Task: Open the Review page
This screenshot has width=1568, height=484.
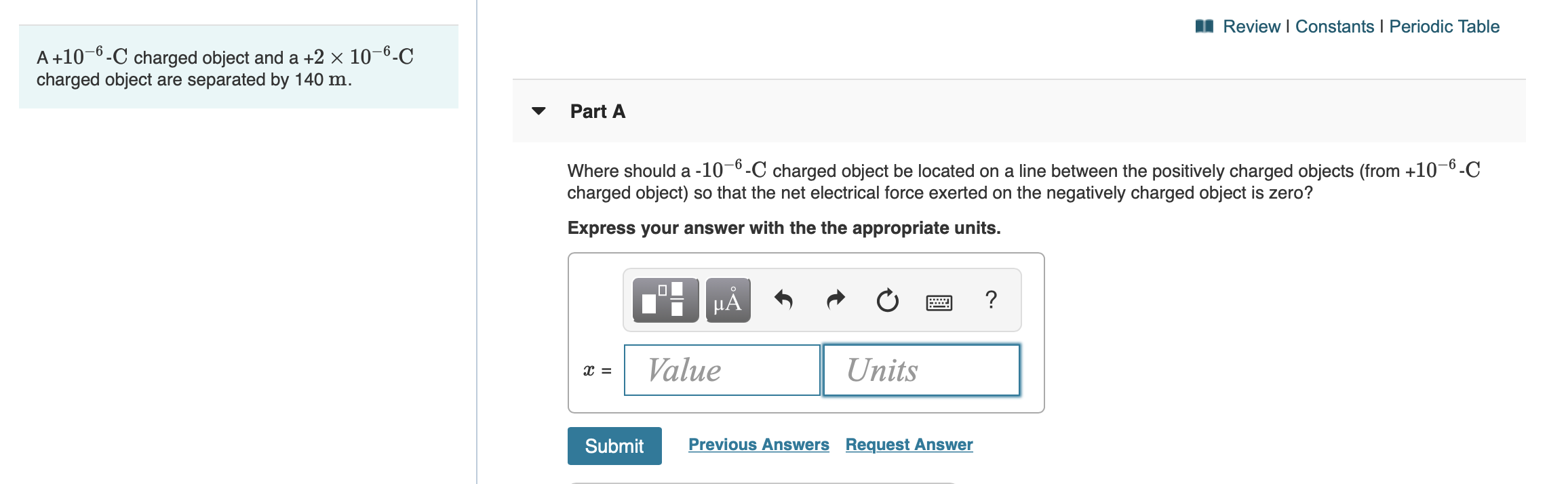Action: (x=1253, y=26)
